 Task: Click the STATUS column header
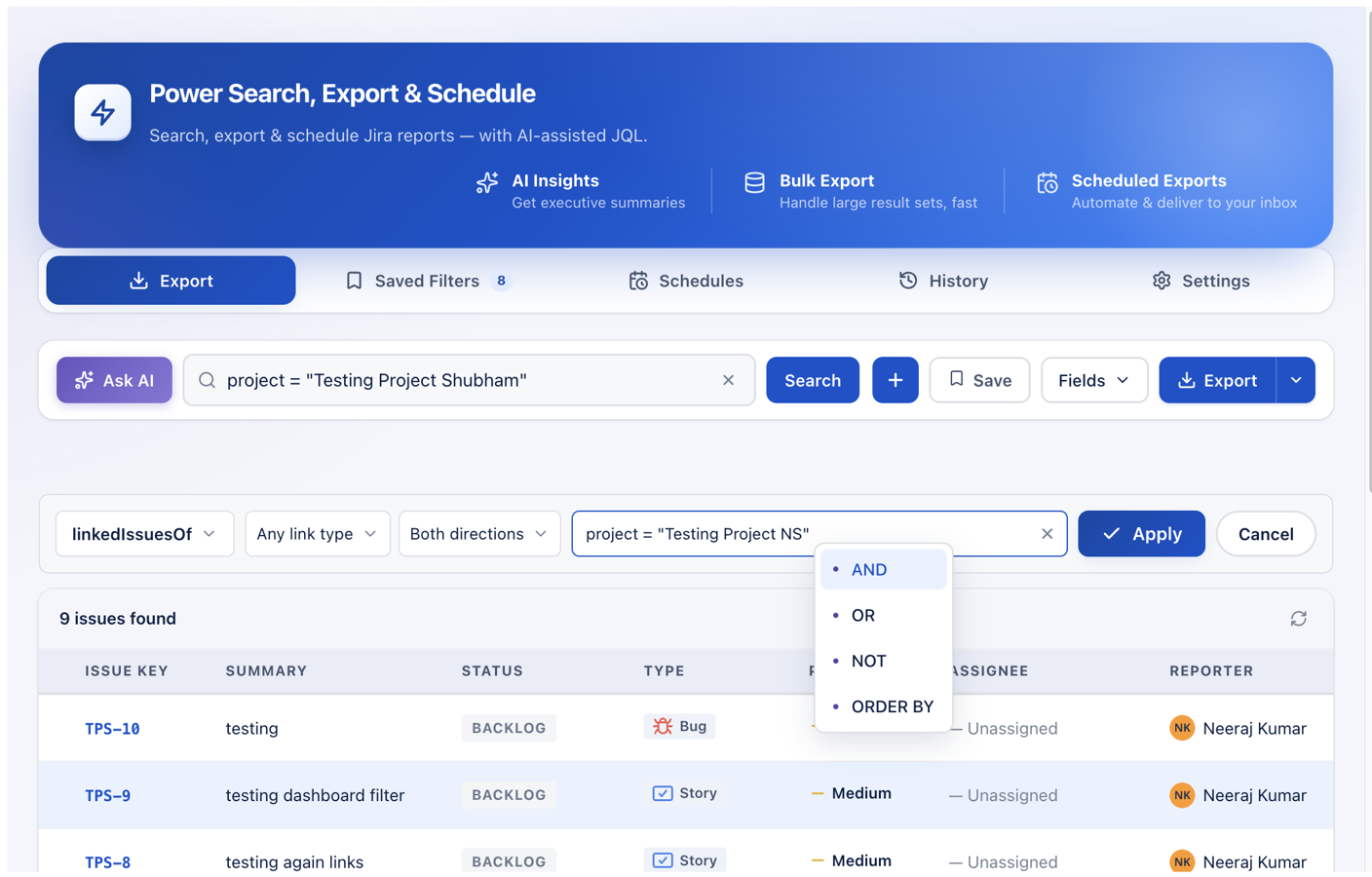[x=492, y=670]
